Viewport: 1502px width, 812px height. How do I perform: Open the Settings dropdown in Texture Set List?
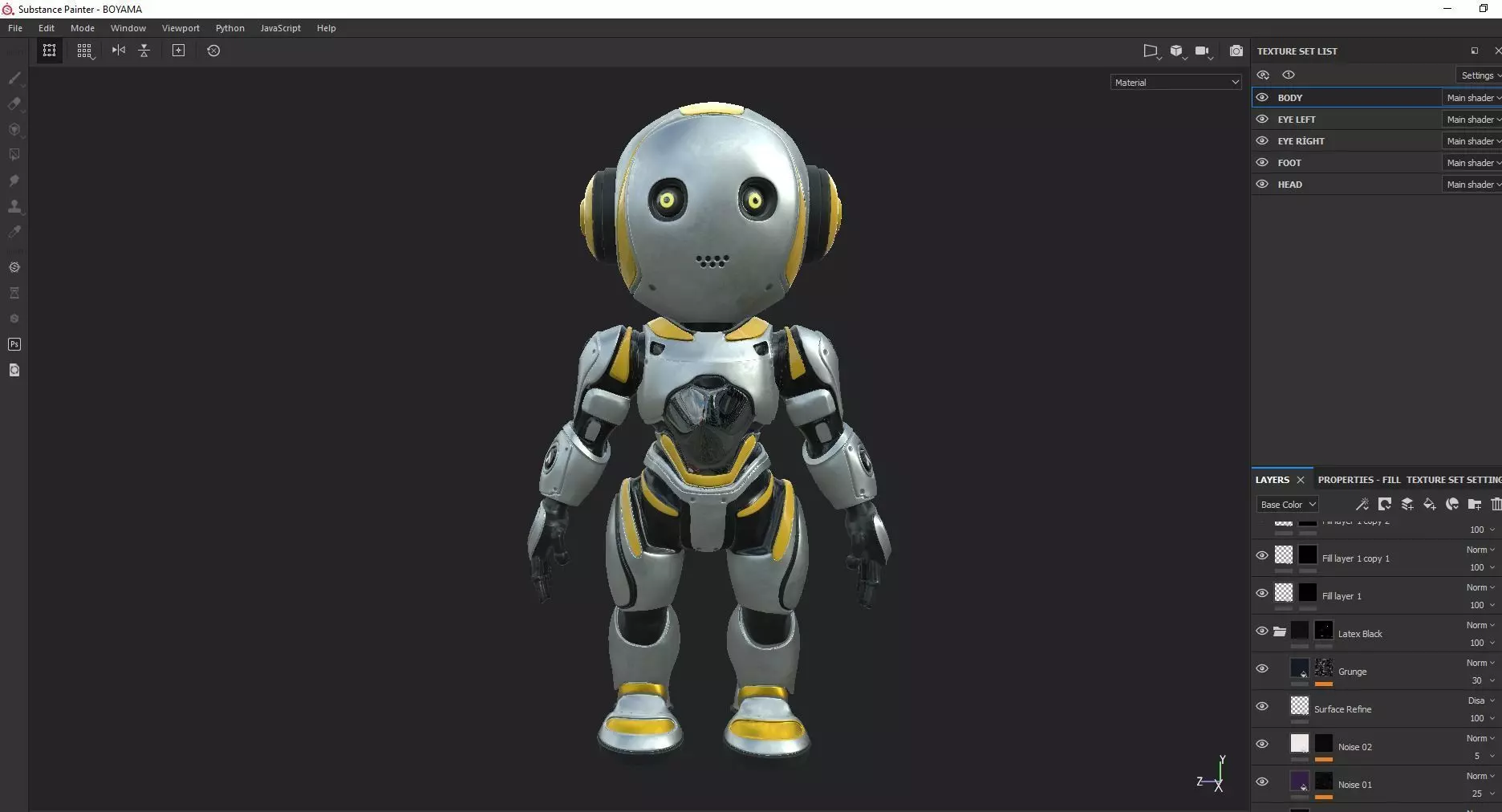(x=1479, y=75)
